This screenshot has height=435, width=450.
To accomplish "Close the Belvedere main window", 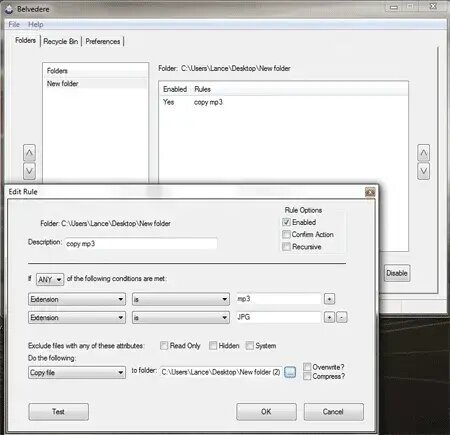I will (x=433, y=6).
